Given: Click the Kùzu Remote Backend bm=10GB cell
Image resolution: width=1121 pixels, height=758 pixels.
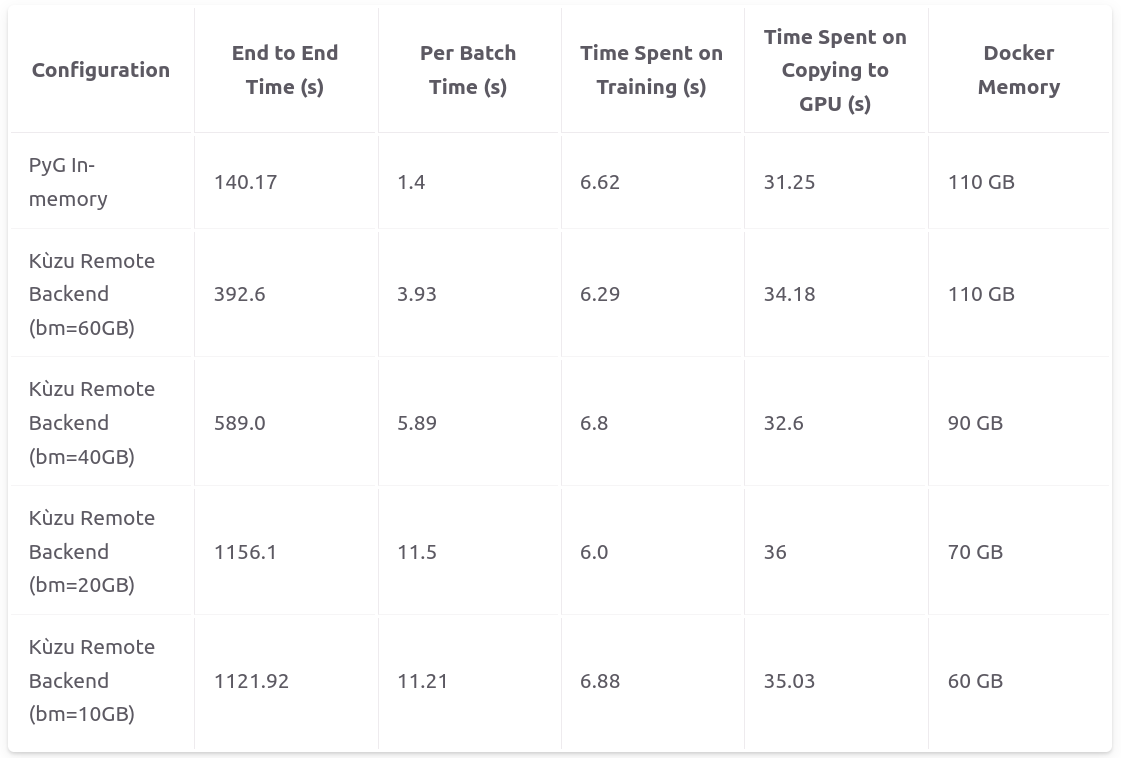Looking at the screenshot, I should point(92,680).
